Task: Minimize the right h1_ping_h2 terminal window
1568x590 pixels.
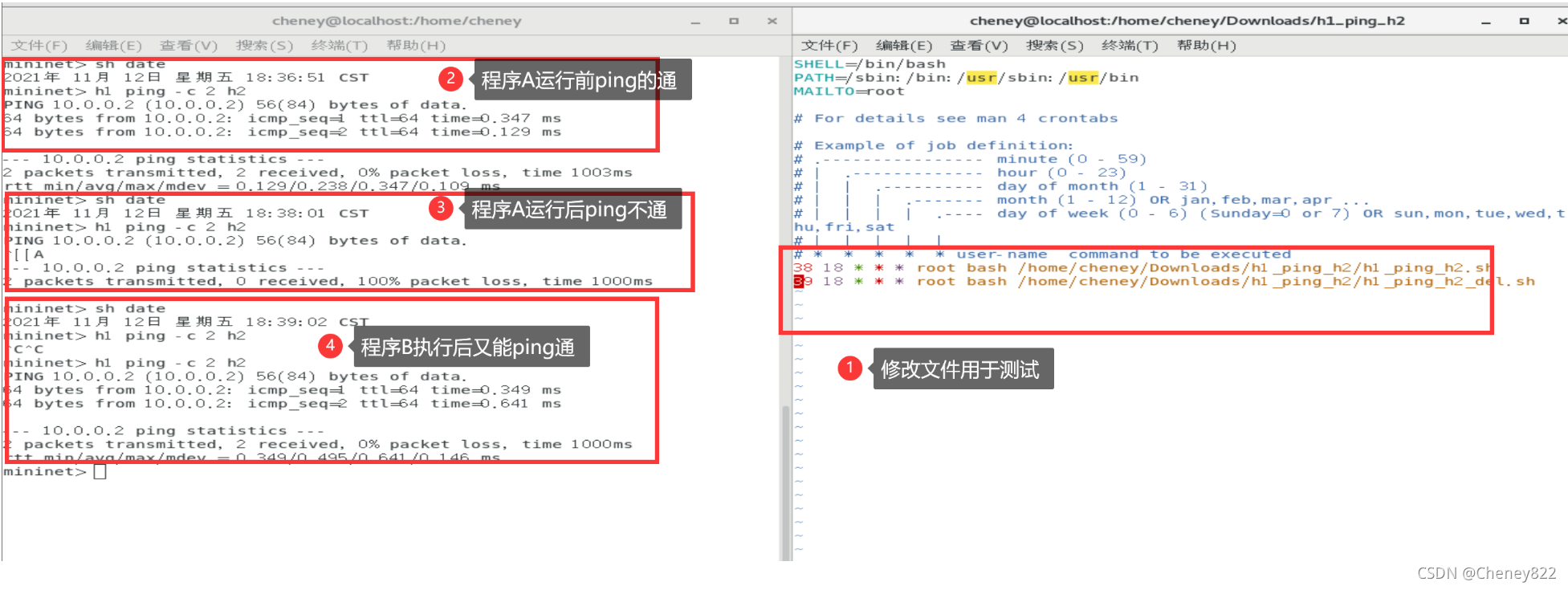Action: coord(1486,22)
